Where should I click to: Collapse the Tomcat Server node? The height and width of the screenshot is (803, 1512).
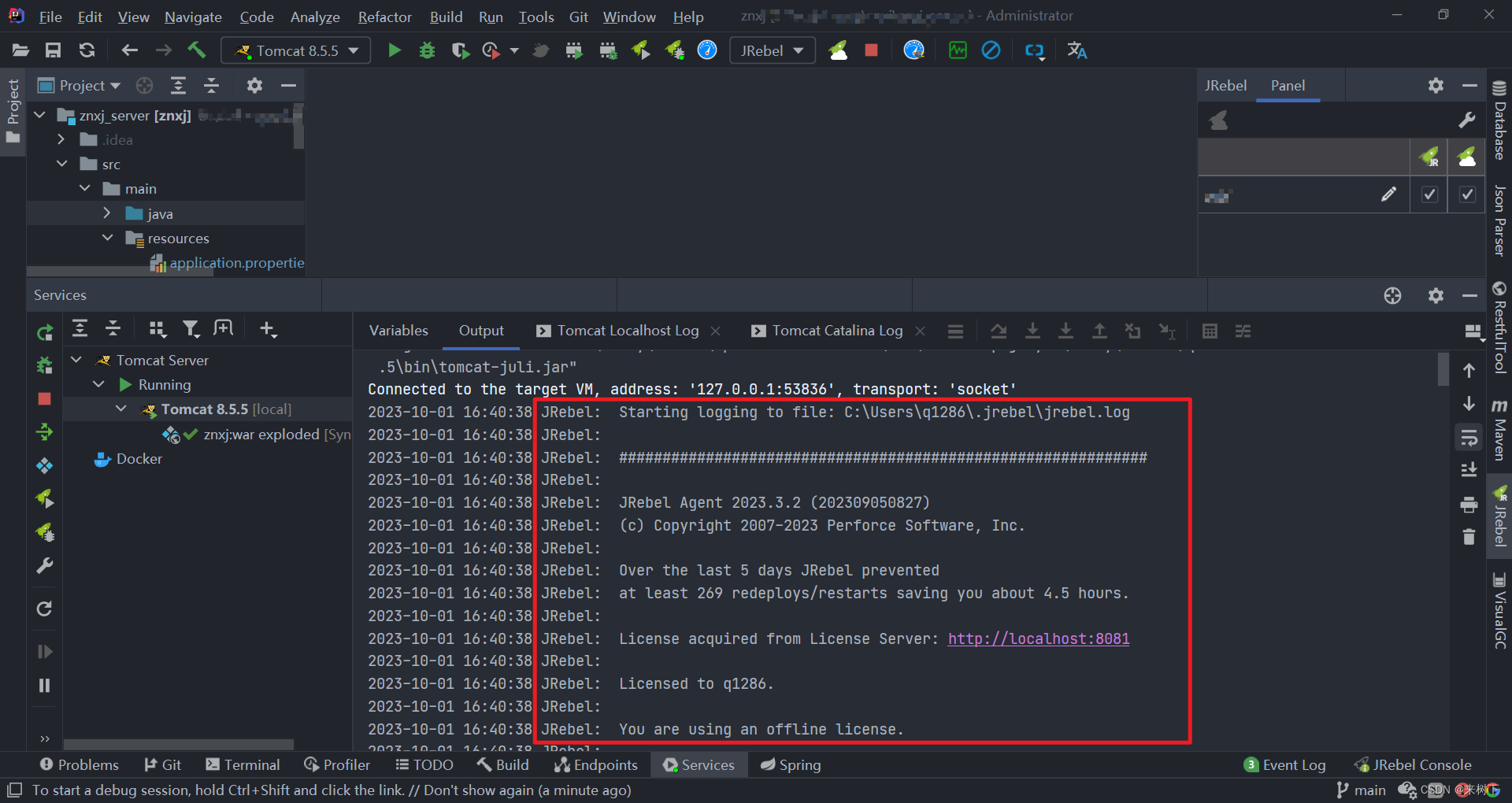click(76, 360)
